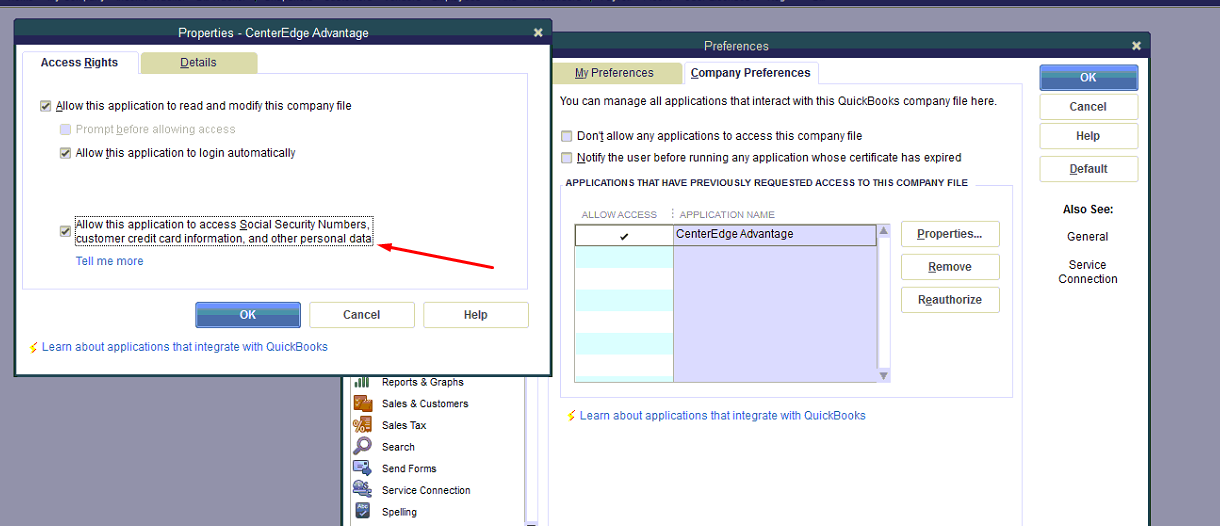Screen dimensions: 1220x526
Task: Open the Service Connection icon in sidebar
Action: click(x=362, y=489)
